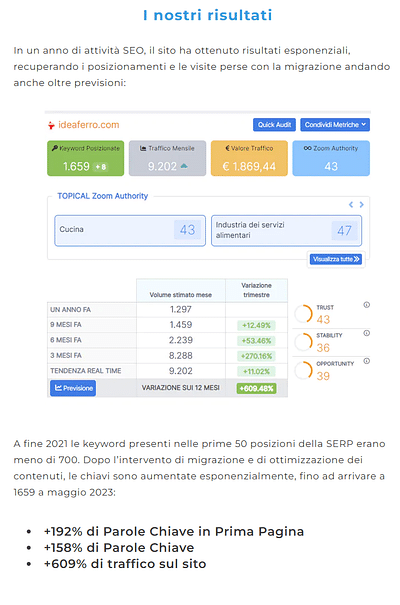This screenshot has height=605, width=400.
Task: Click the UN ANNO FA row label
Action: [x=70, y=309]
